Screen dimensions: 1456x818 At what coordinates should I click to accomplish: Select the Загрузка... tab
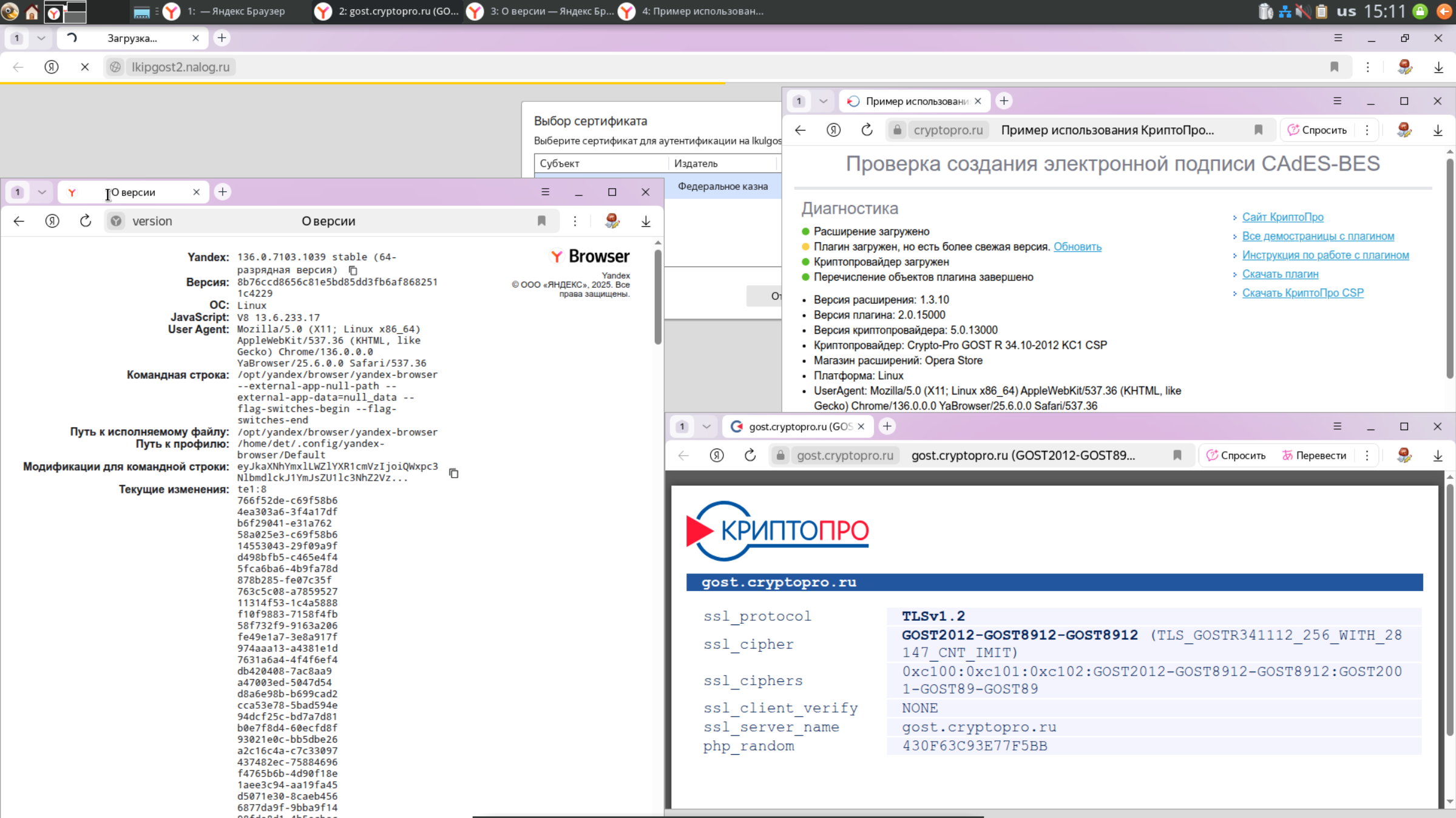(132, 38)
